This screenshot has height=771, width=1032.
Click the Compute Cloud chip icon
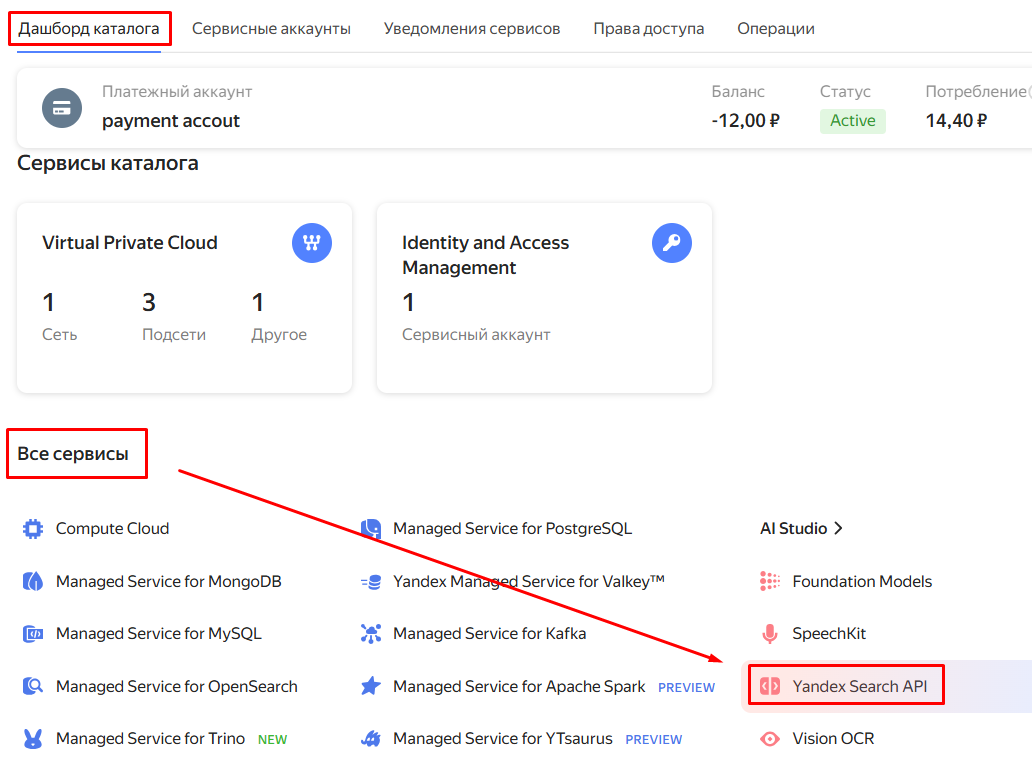coord(33,529)
